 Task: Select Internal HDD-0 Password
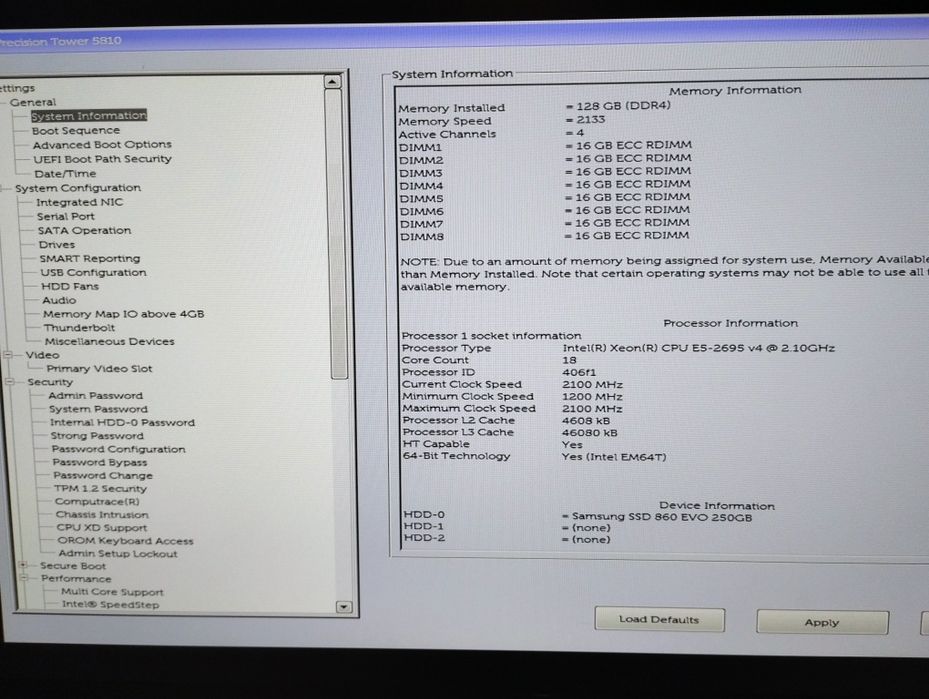click(x=123, y=422)
